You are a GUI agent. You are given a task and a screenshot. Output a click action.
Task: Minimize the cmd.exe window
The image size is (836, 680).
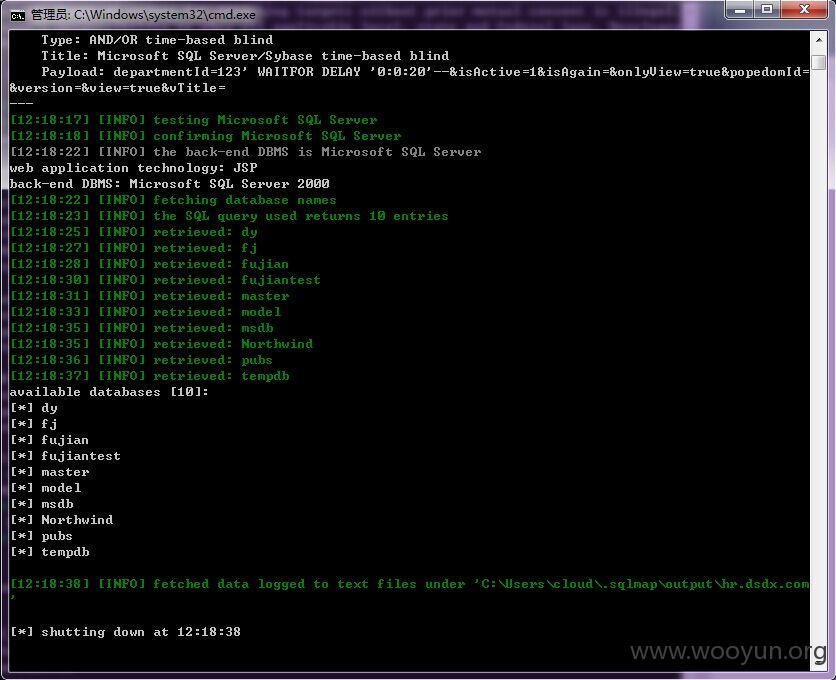739,10
